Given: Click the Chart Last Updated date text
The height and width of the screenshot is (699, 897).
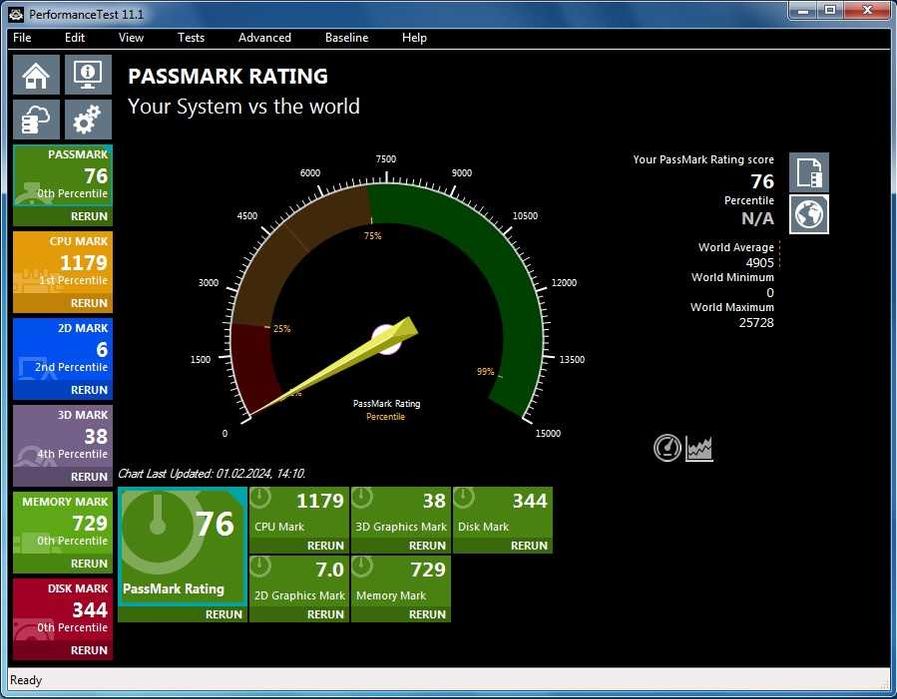Looking at the screenshot, I should coord(212,474).
